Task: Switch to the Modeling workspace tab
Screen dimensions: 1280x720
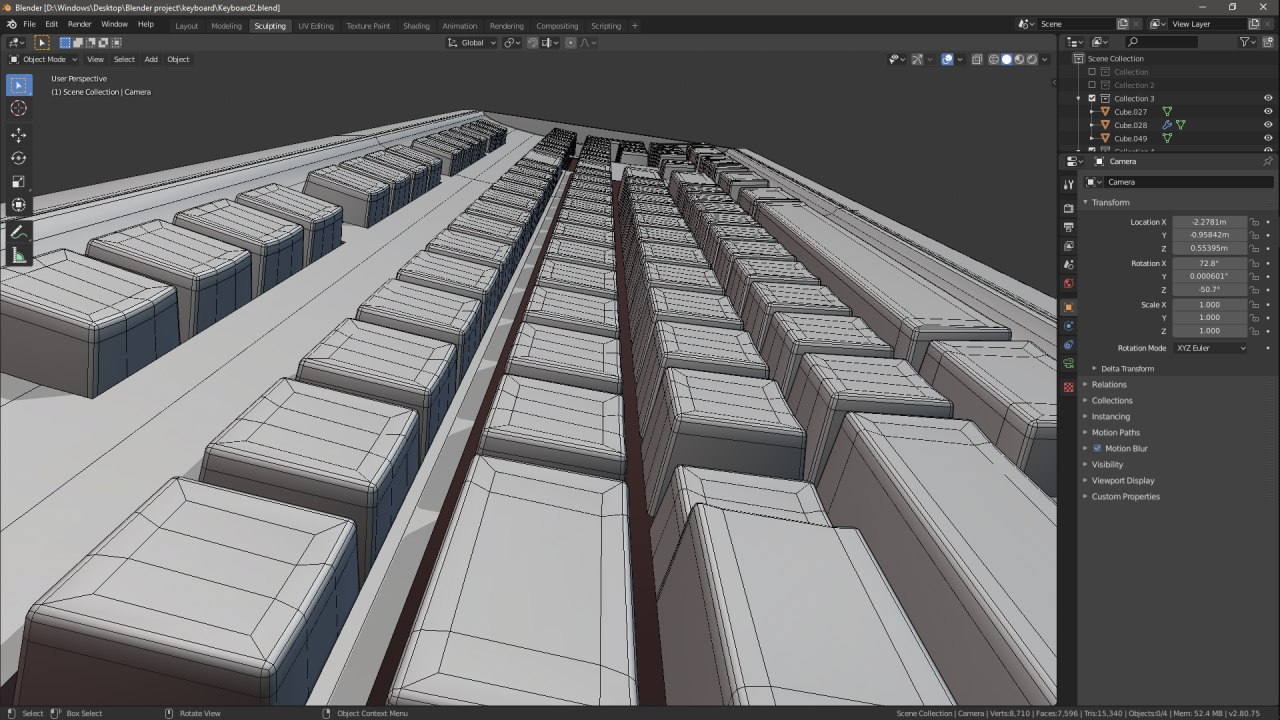Action: click(226, 25)
